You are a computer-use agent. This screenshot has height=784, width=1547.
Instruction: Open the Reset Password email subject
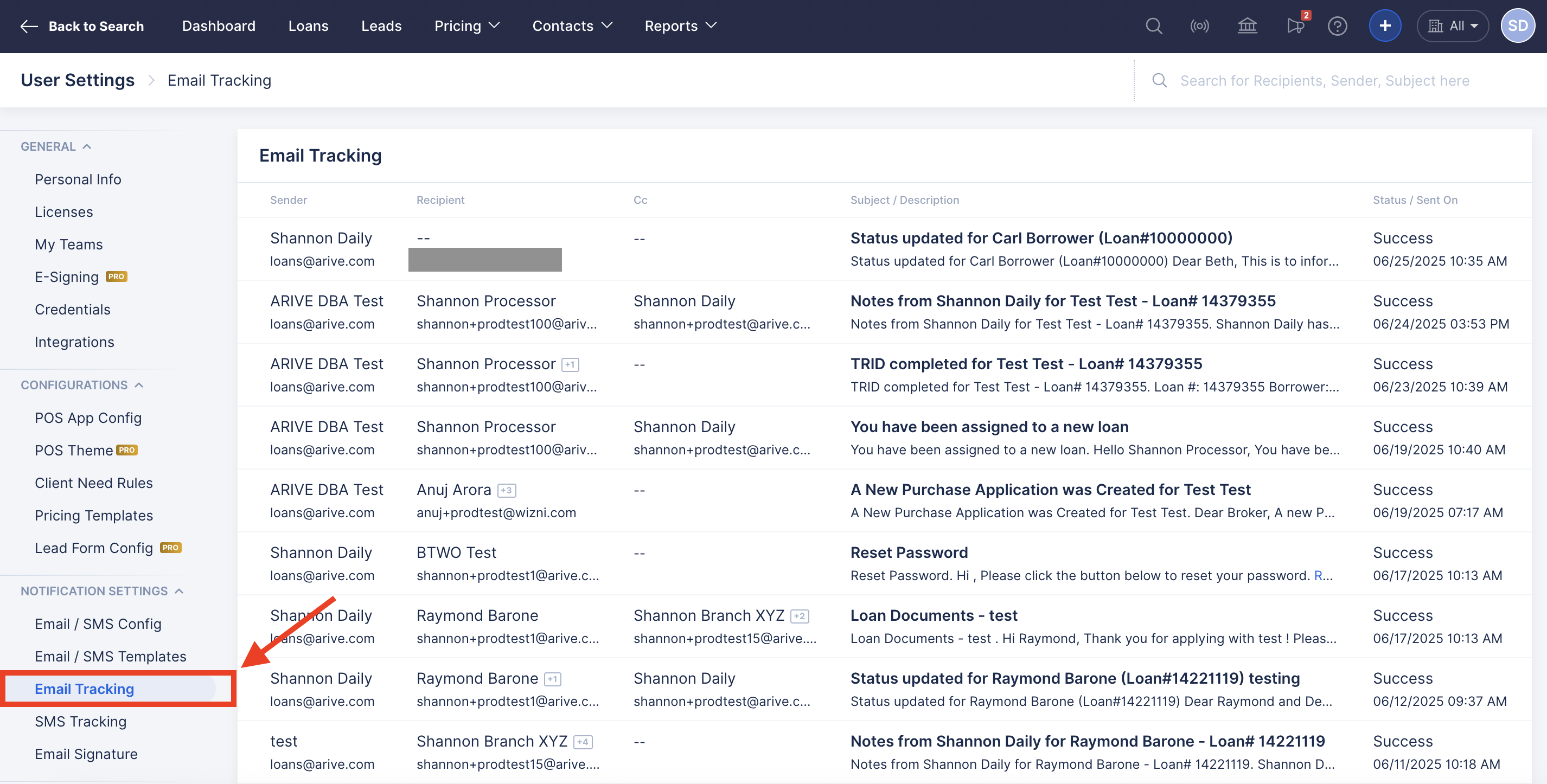click(909, 552)
